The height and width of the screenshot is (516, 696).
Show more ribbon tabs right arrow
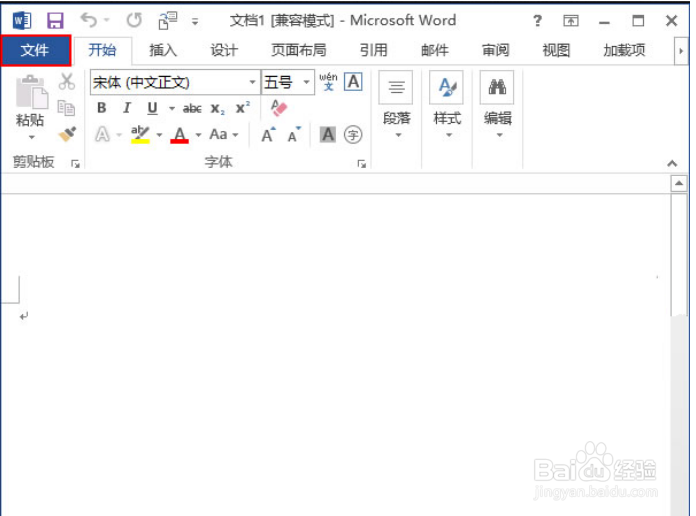(681, 51)
